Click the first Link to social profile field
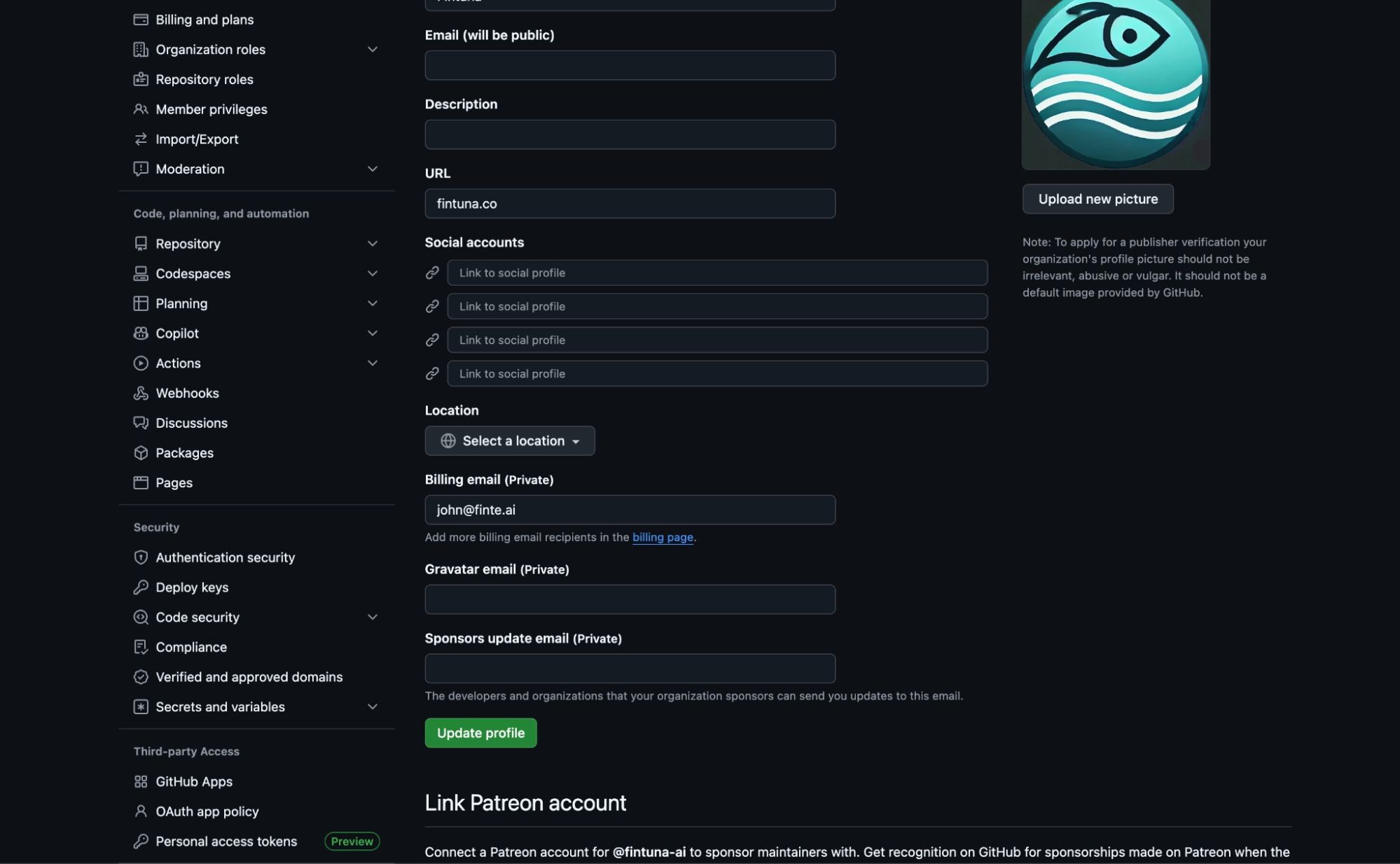 click(x=717, y=273)
